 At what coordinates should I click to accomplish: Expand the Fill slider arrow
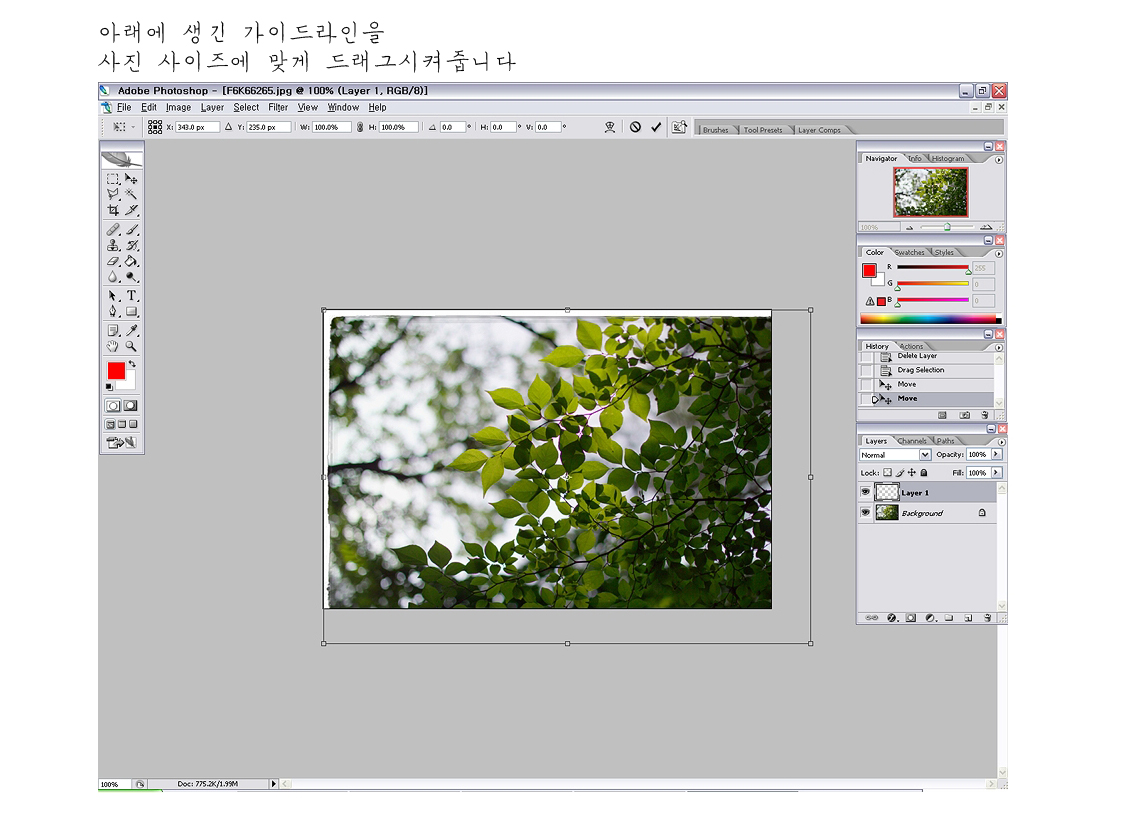pyautogui.click(x=996, y=473)
